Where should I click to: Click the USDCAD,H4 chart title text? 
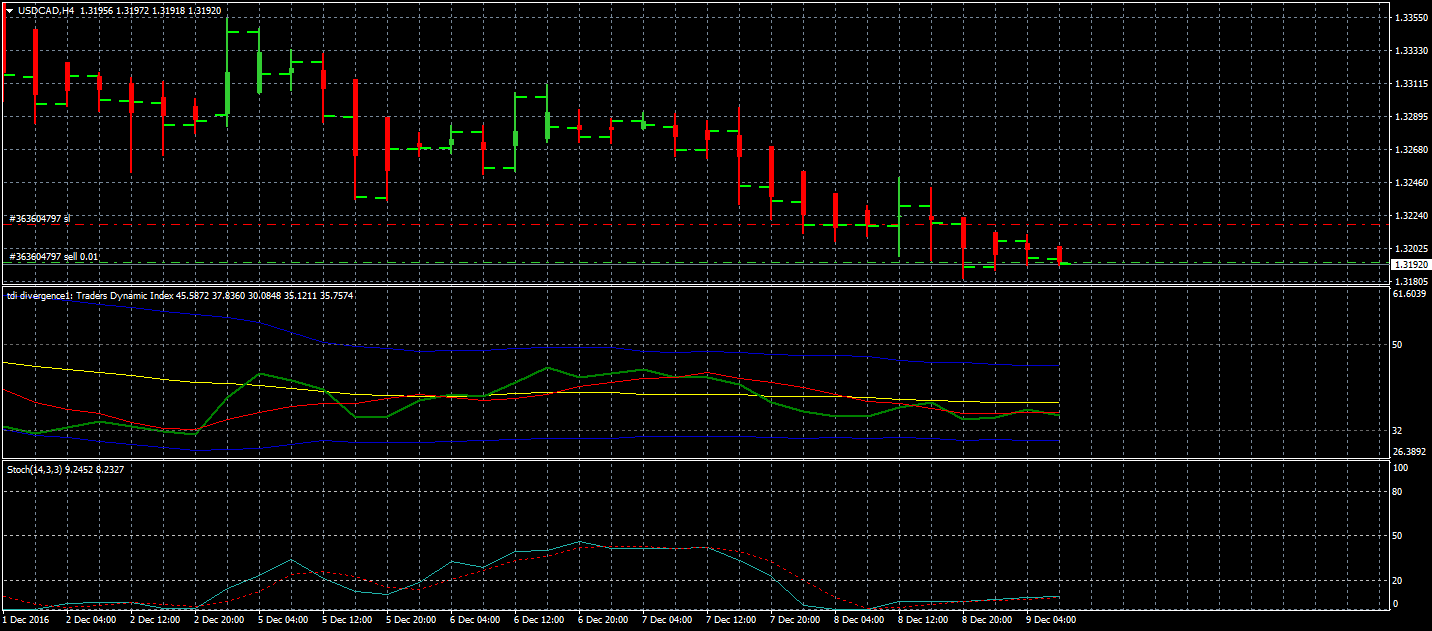click(x=46, y=10)
